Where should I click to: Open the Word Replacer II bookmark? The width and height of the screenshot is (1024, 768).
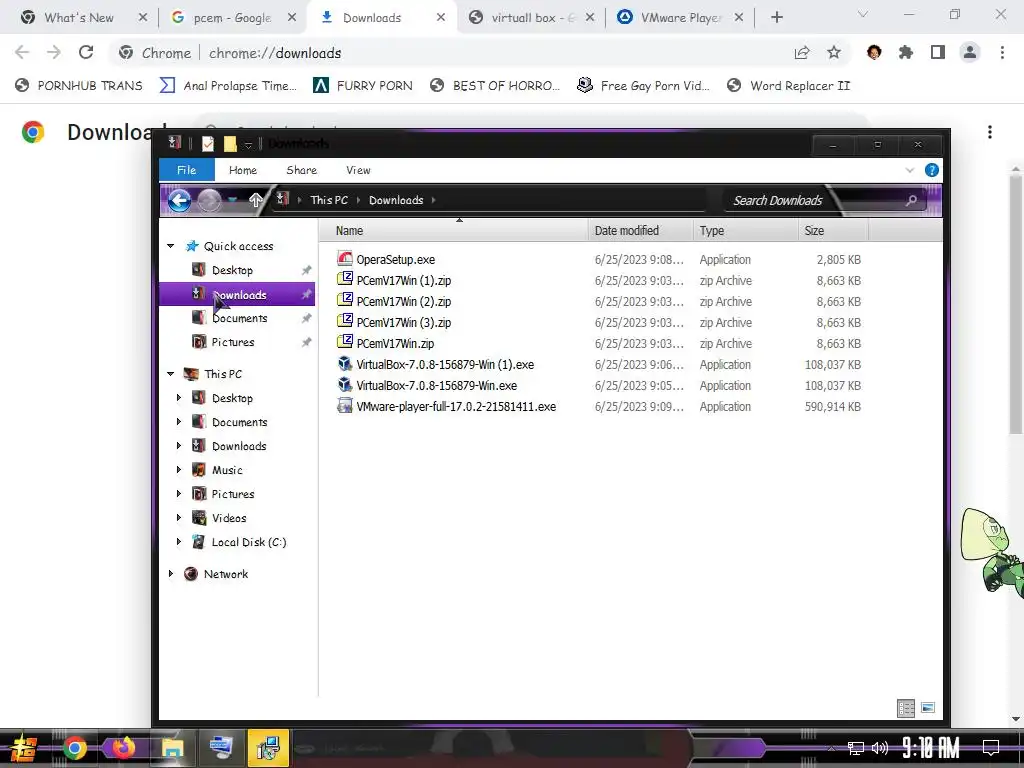point(789,86)
